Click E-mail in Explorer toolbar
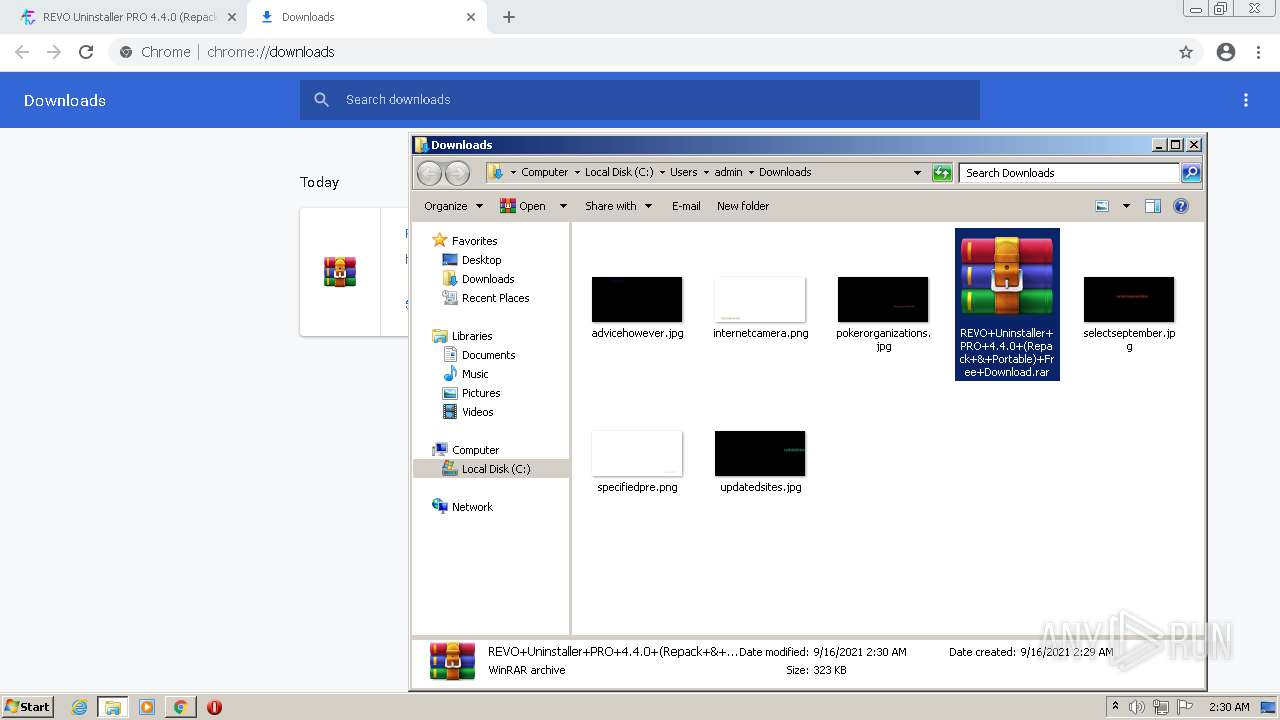 point(686,206)
